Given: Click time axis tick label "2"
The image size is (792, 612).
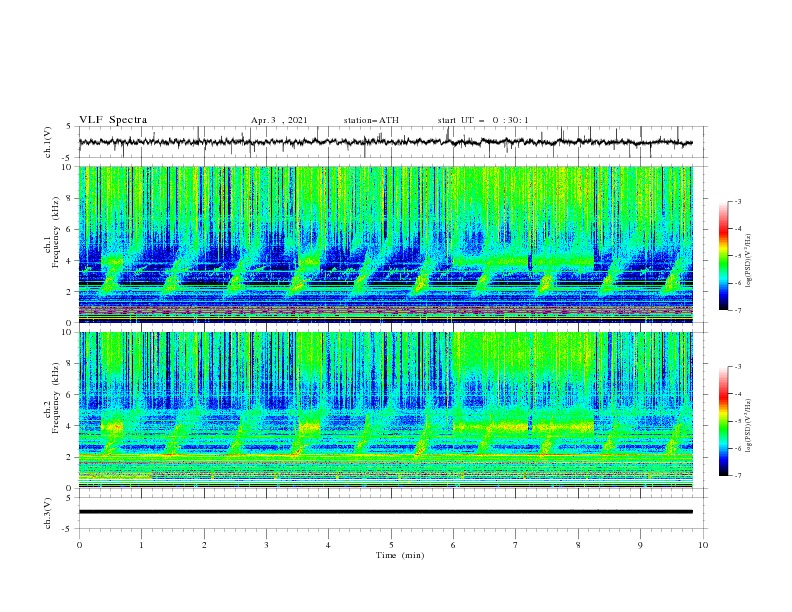Looking at the screenshot, I should (x=204, y=545).
